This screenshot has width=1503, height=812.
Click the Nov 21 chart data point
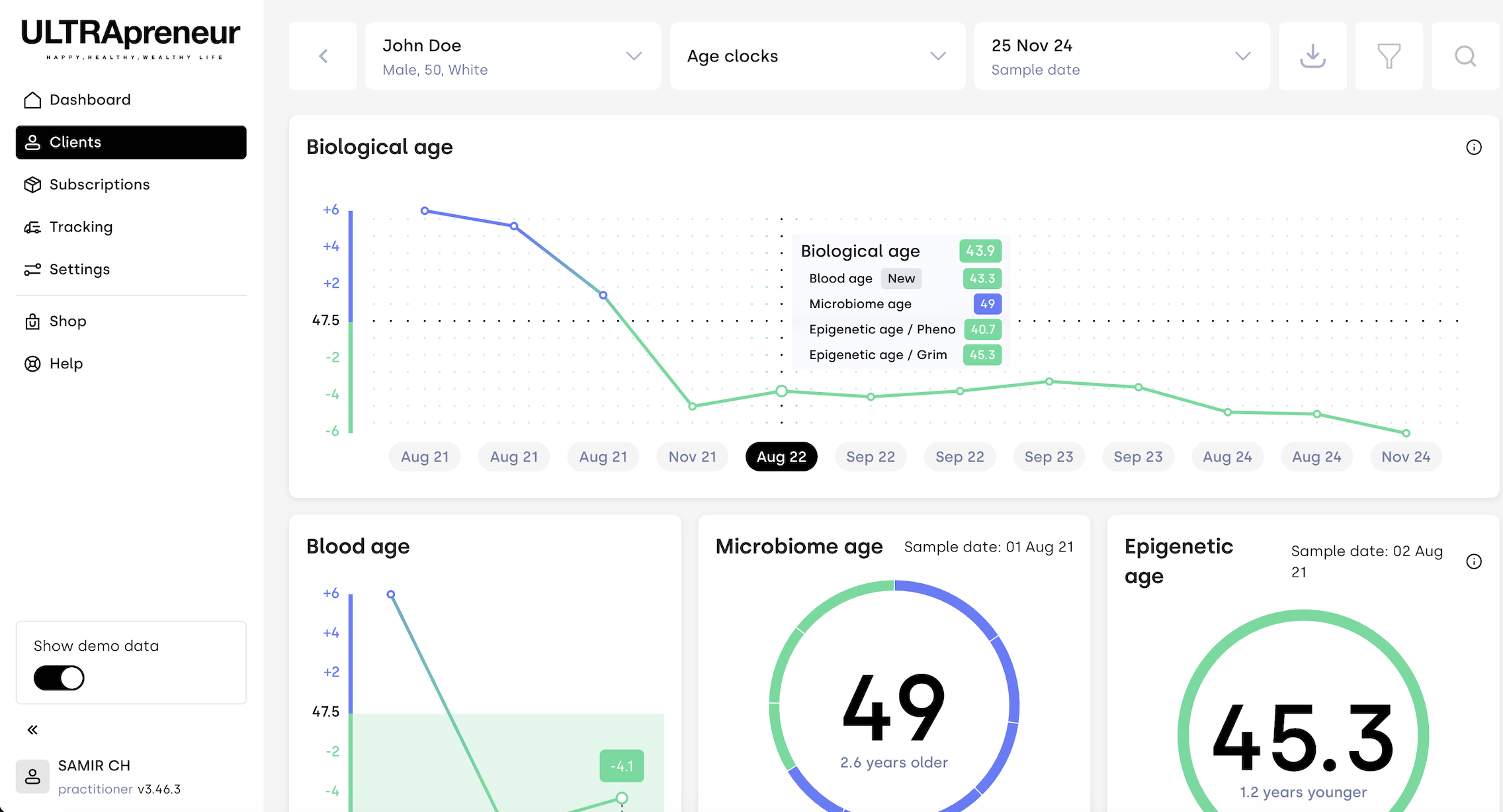[692, 406]
